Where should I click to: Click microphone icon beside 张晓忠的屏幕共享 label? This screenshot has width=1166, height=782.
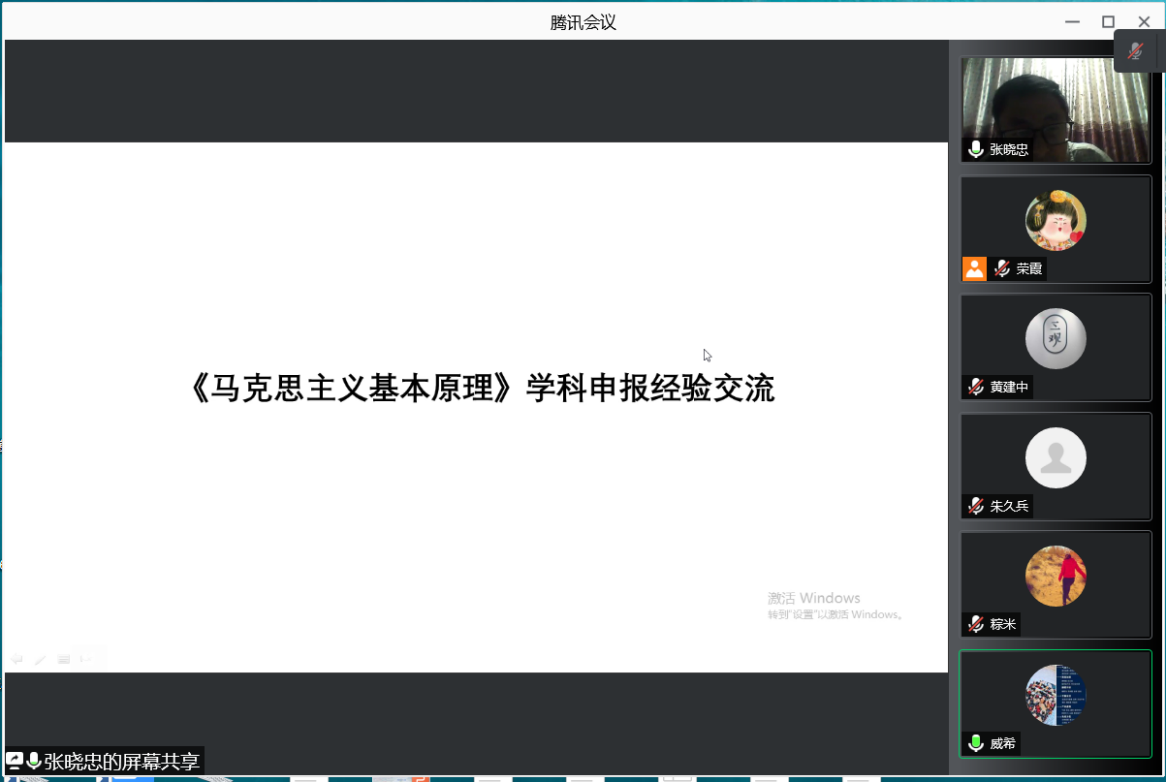pyautogui.click(x=34, y=761)
